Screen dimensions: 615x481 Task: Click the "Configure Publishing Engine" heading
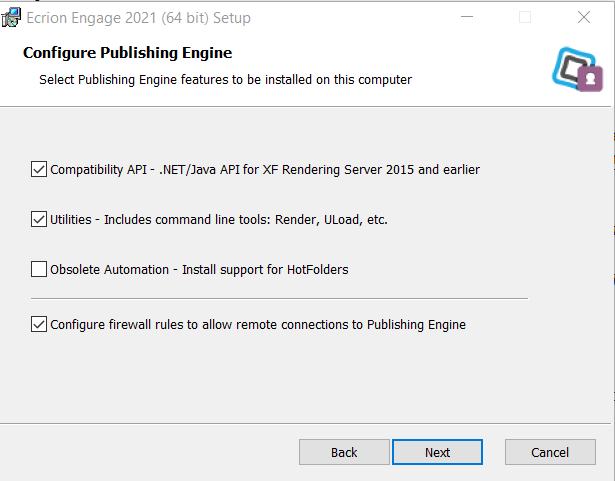click(x=127, y=53)
